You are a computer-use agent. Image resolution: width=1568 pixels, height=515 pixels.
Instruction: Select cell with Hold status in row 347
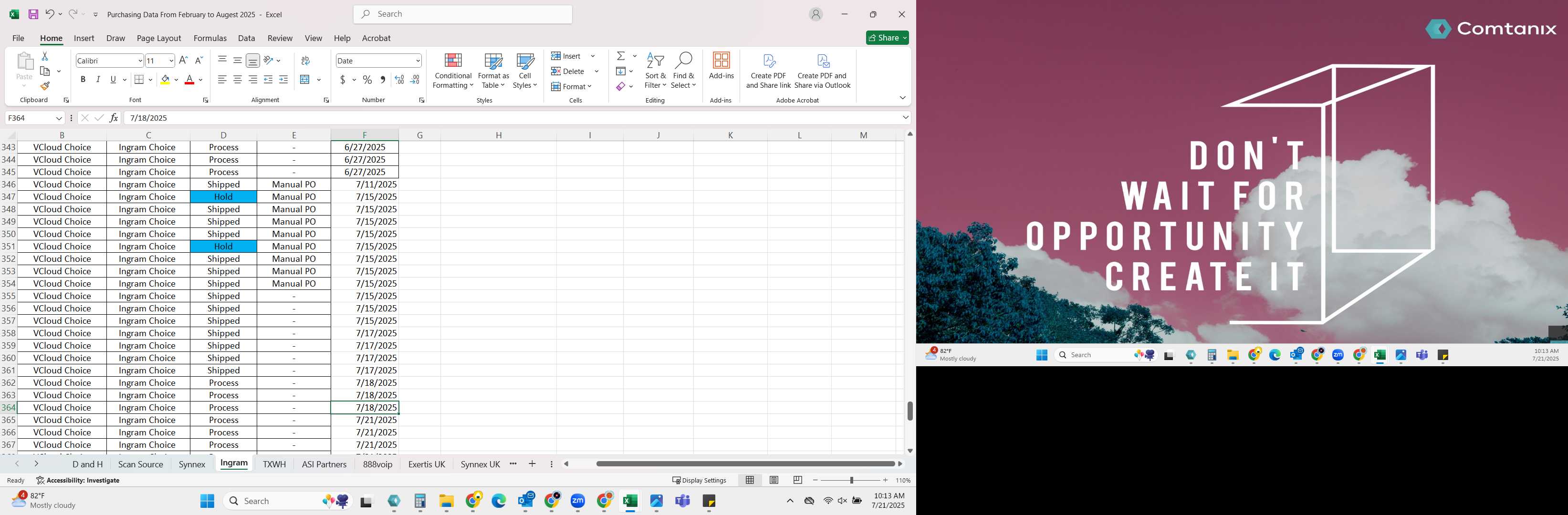223,197
